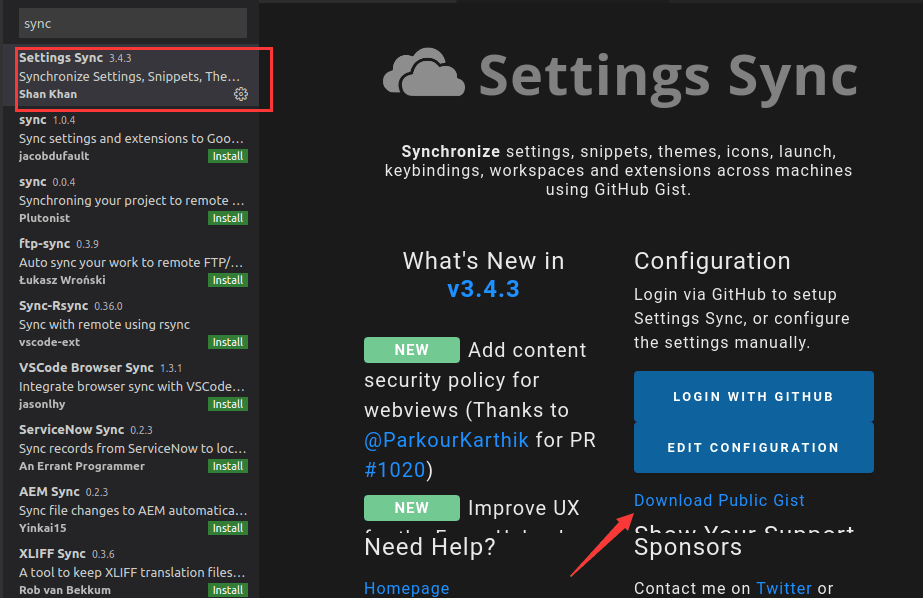Install the sync extension by Plutonist
The image size is (923, 598).
pos(228,218)
